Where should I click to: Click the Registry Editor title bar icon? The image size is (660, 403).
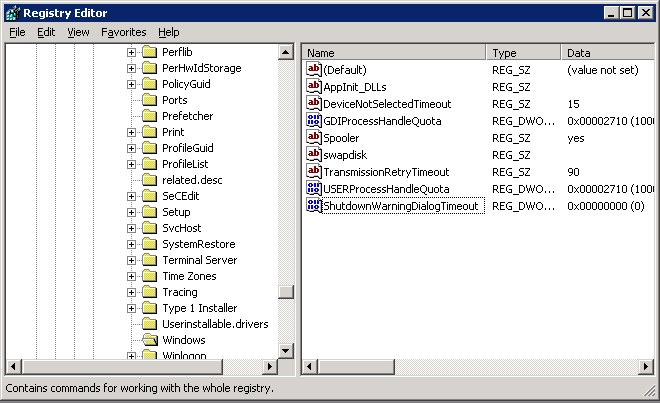[12, 12]
